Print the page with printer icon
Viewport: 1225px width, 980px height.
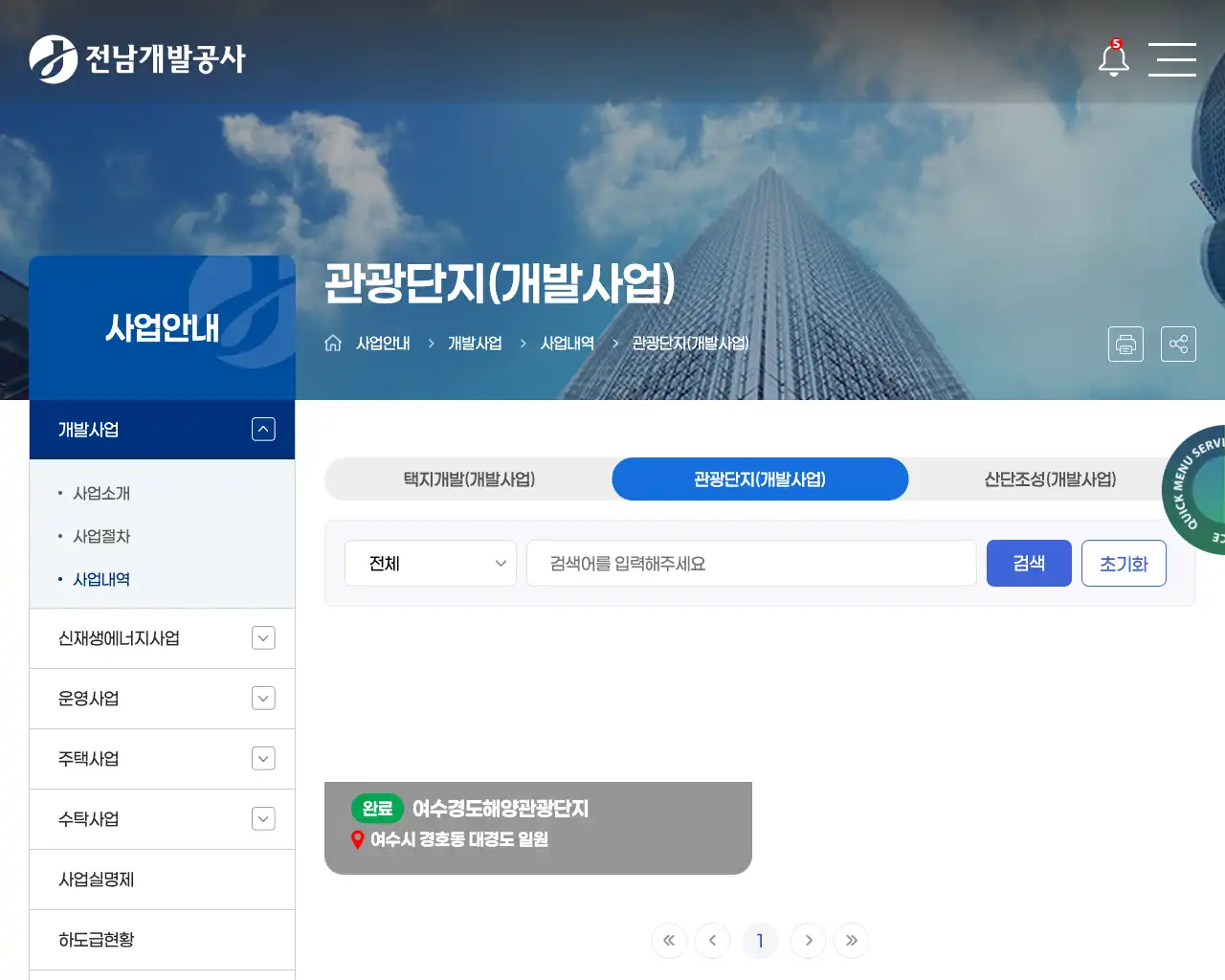(x=1125, y=344)
